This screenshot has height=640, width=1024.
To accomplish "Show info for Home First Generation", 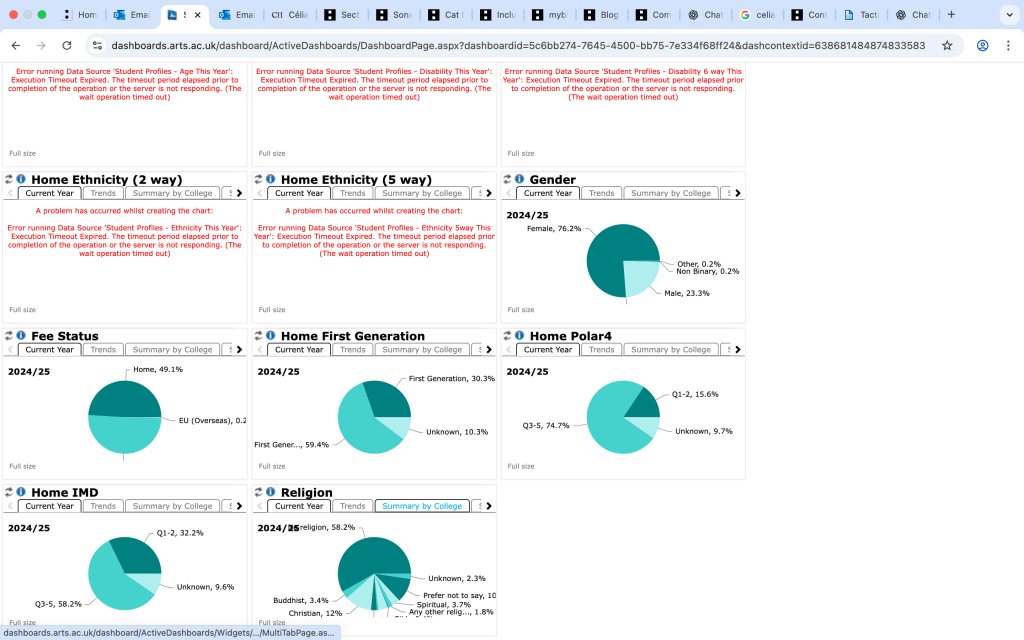I will tap(270, 336).
